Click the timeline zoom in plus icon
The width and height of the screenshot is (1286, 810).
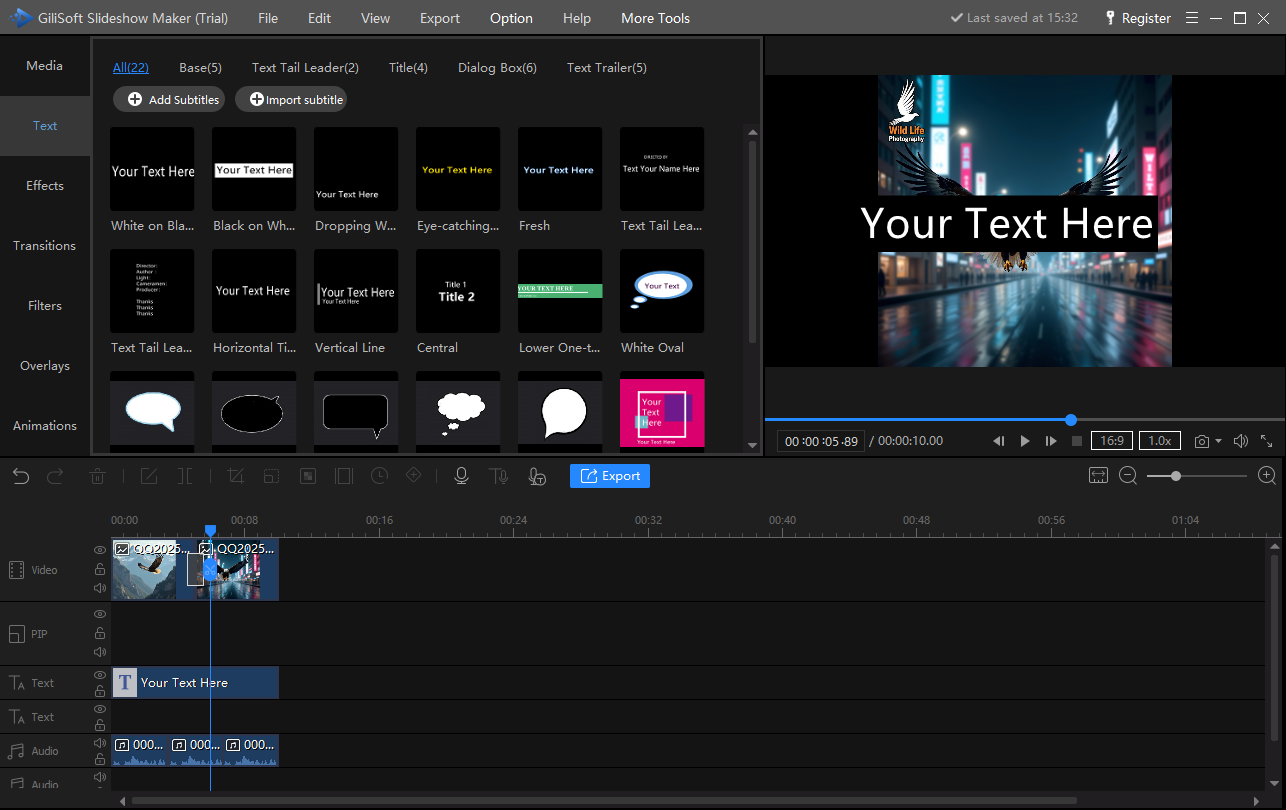coord(1267,476)
